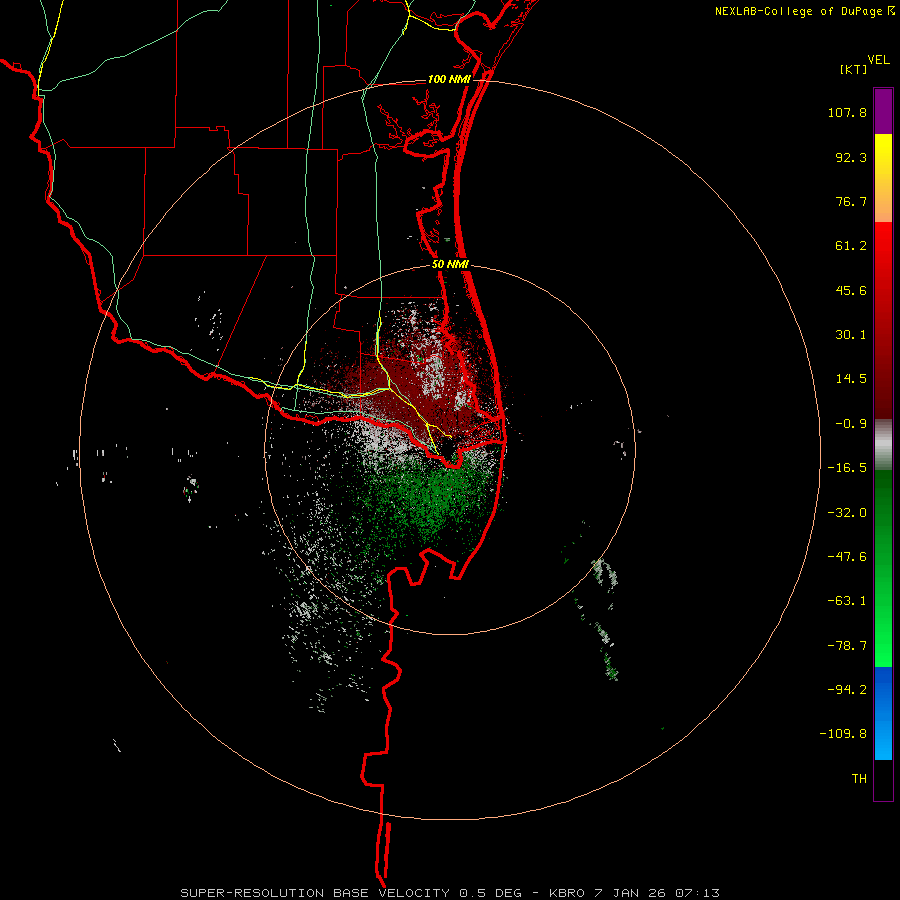
Task: Select the 30.1 velocity scale value
Action: tap(851, 335)
